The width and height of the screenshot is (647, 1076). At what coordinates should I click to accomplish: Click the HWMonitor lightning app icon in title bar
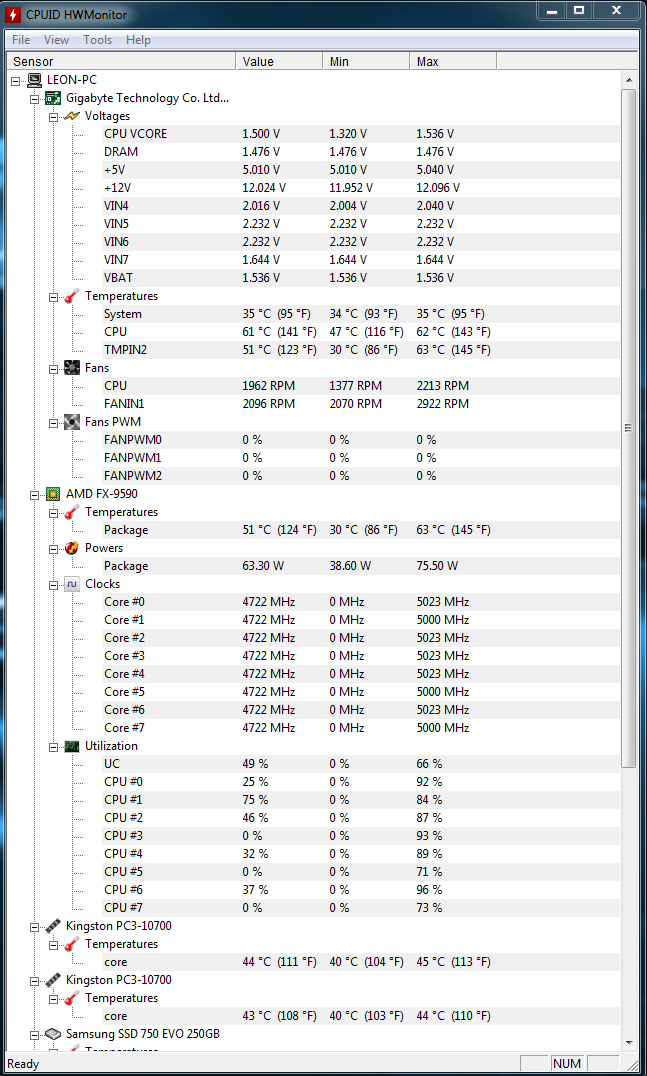pyautogui.click(x=14, y=14)
